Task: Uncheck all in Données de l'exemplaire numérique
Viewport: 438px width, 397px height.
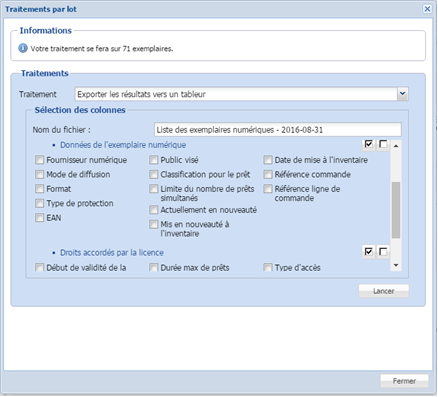Action: (x=383, y=144)
